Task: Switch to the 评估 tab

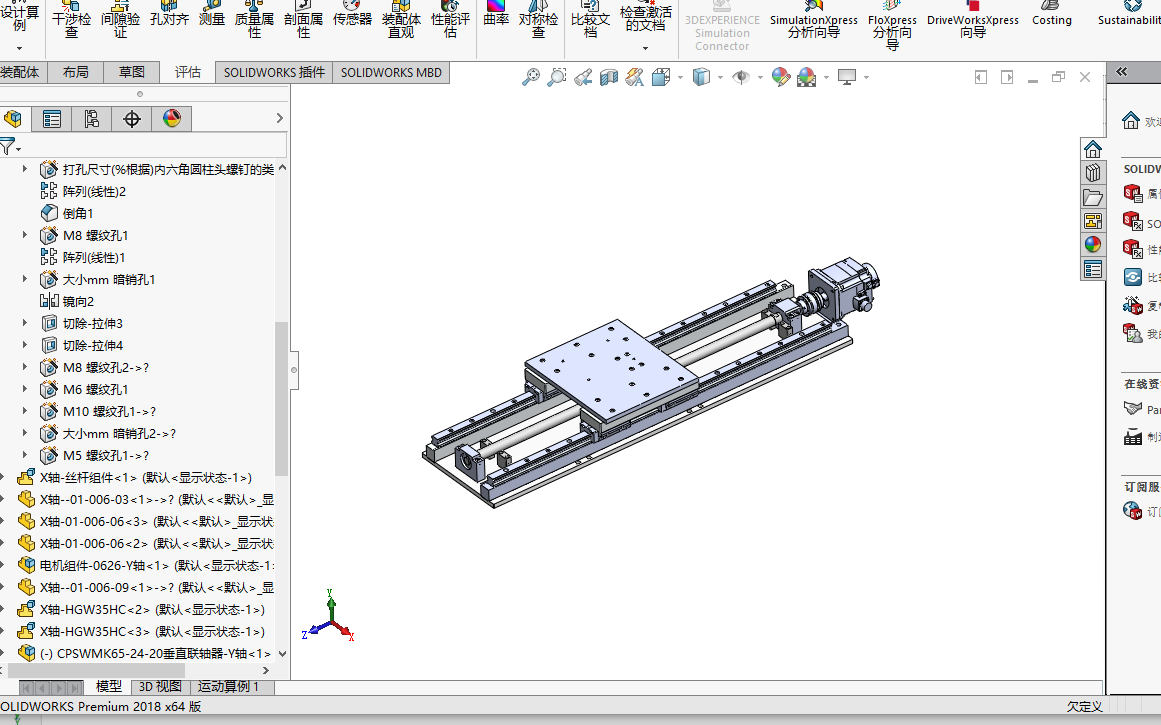Action: 187,73
